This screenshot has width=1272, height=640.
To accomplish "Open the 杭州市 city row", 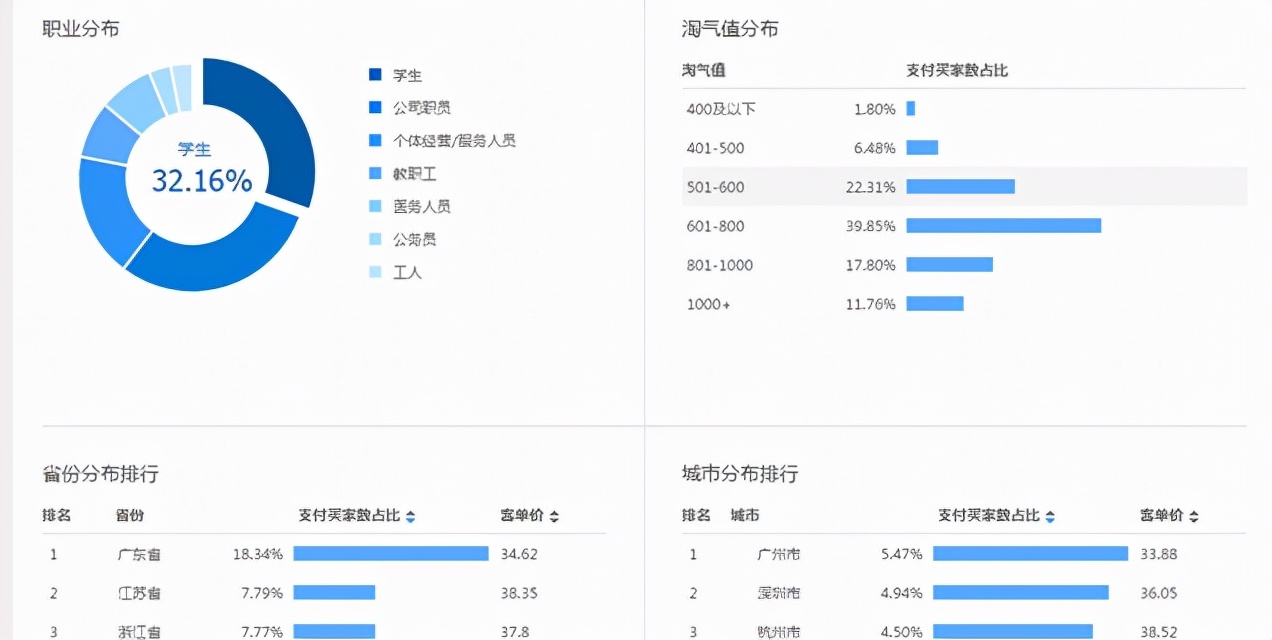I will point(964,630).
